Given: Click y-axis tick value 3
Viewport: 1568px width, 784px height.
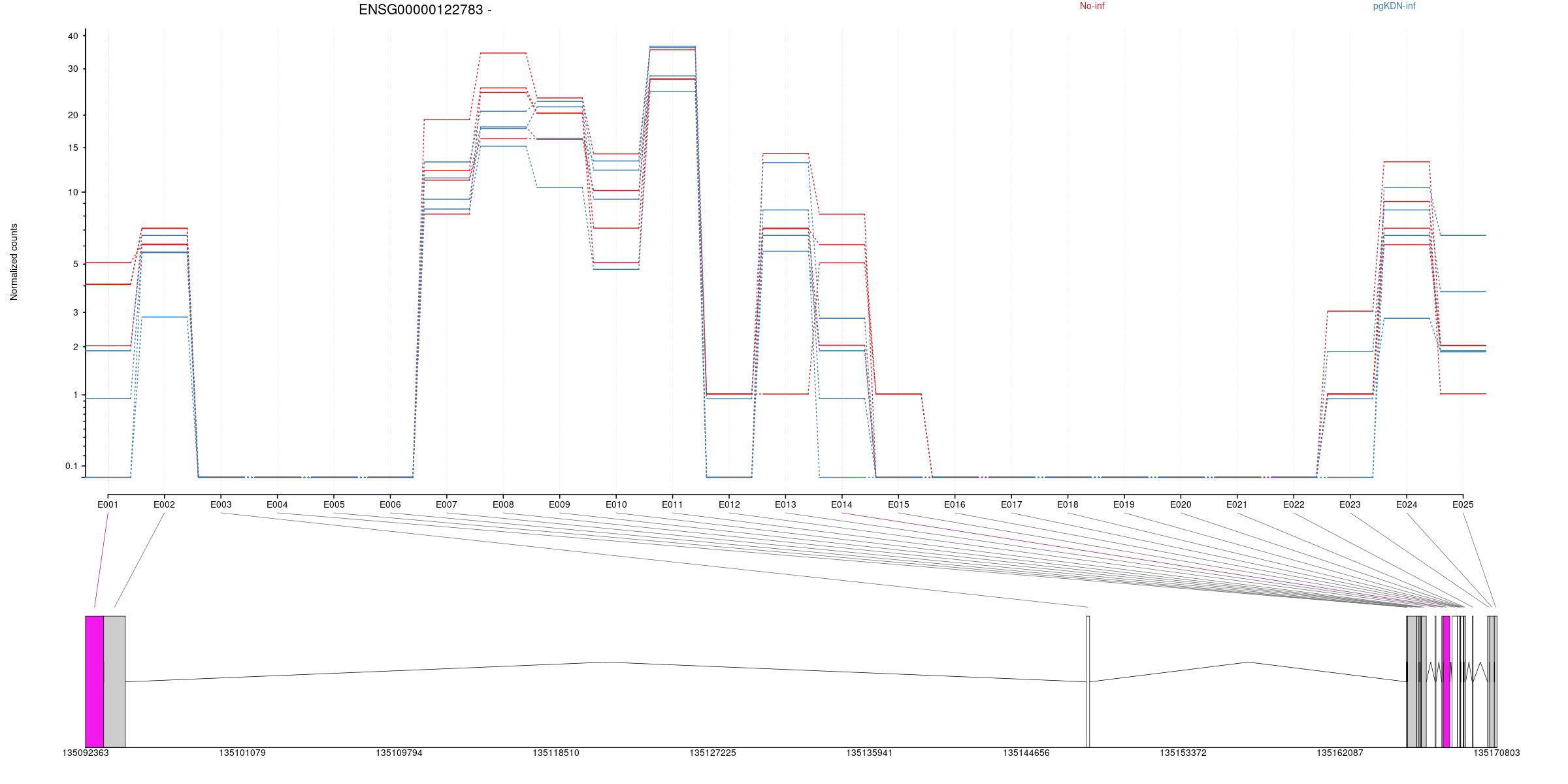Looking at the screenshot, I should click(x=75, y=312).
